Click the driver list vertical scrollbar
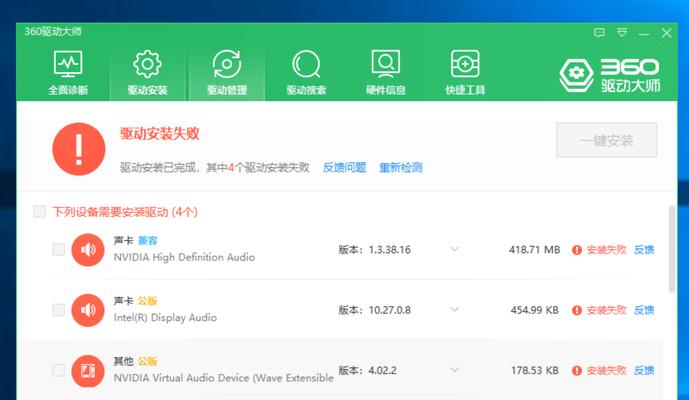This screenshot has width=689, height=400. point(672,249)
